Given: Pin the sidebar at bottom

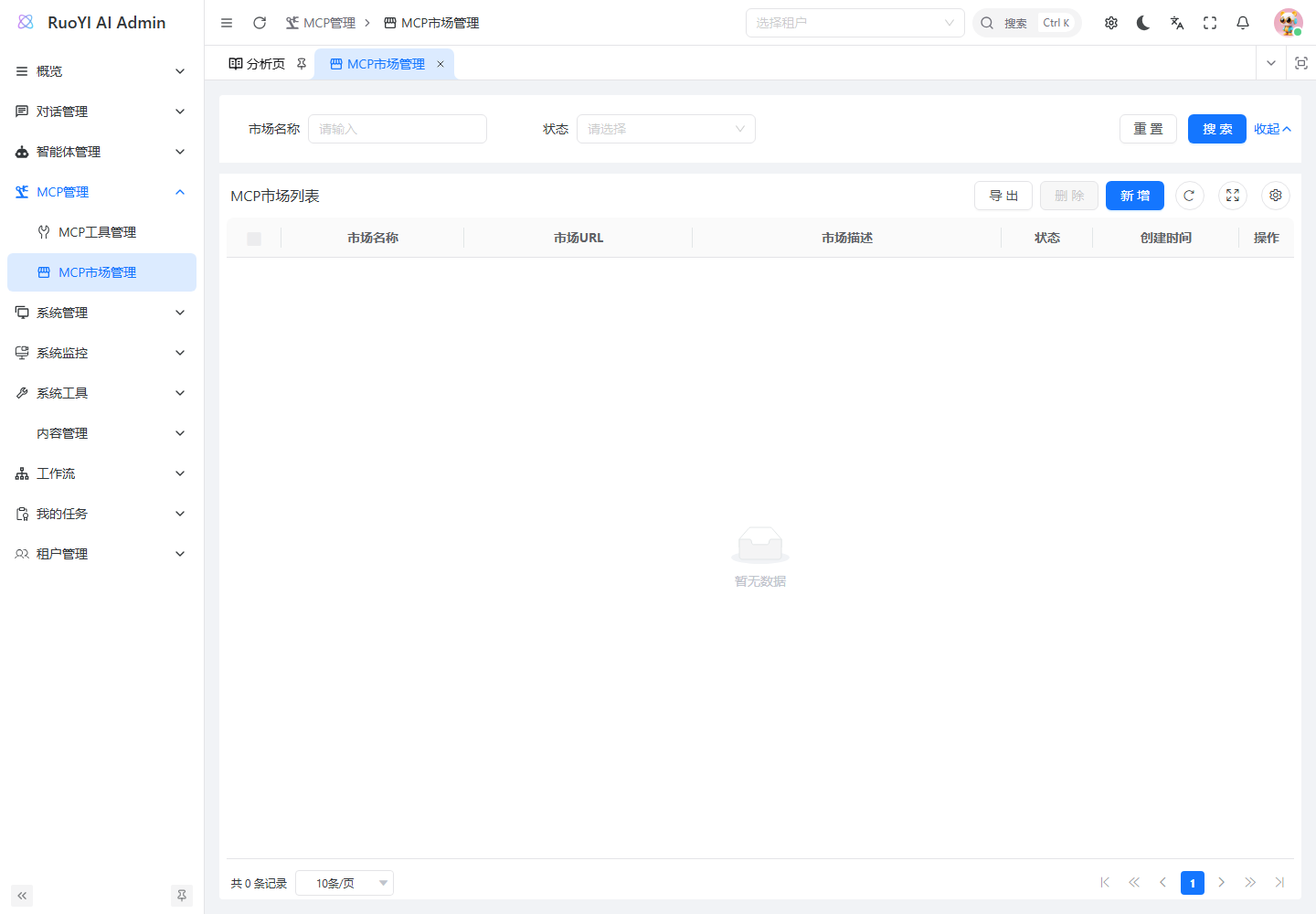Looking at the screenshot, I should coord(182,896).
